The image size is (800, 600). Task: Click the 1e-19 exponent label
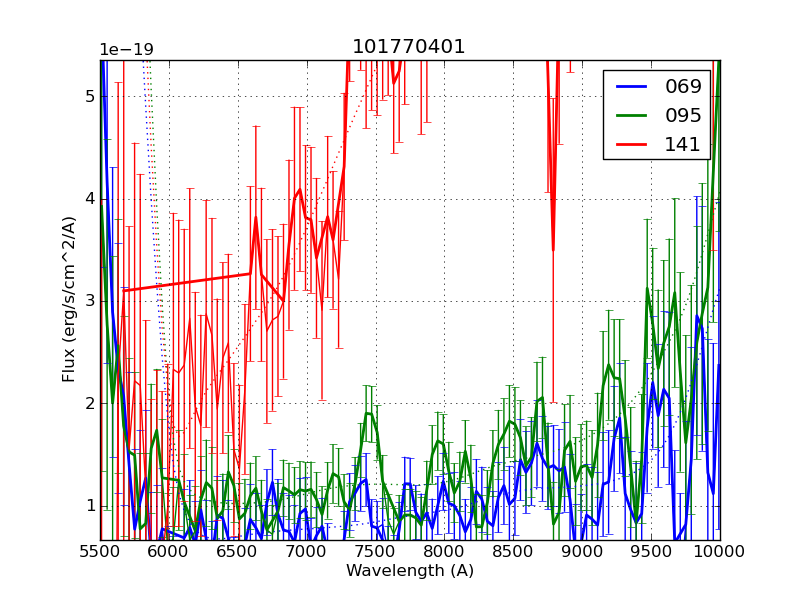(x=126, y=50)
